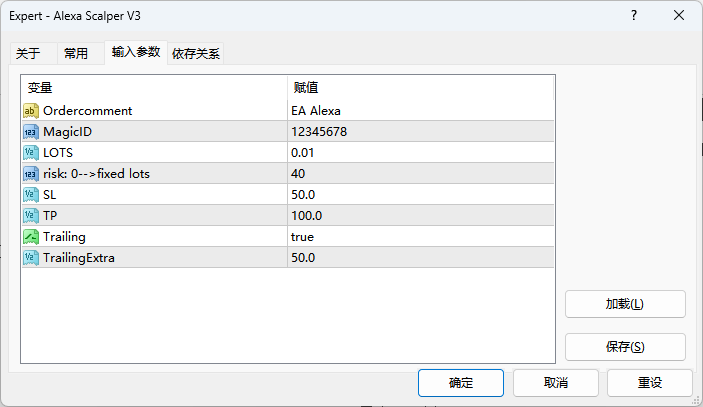The height and width of the screenshot is (407, 703).
Task: Select the icon next to SL variable
Action: click(x=31, y=195)
